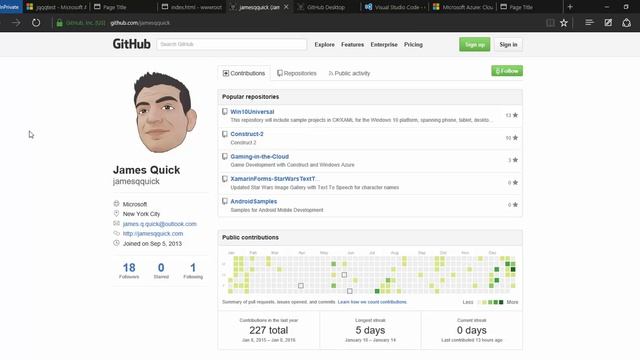Click the green Follow button

click(507, 71)
